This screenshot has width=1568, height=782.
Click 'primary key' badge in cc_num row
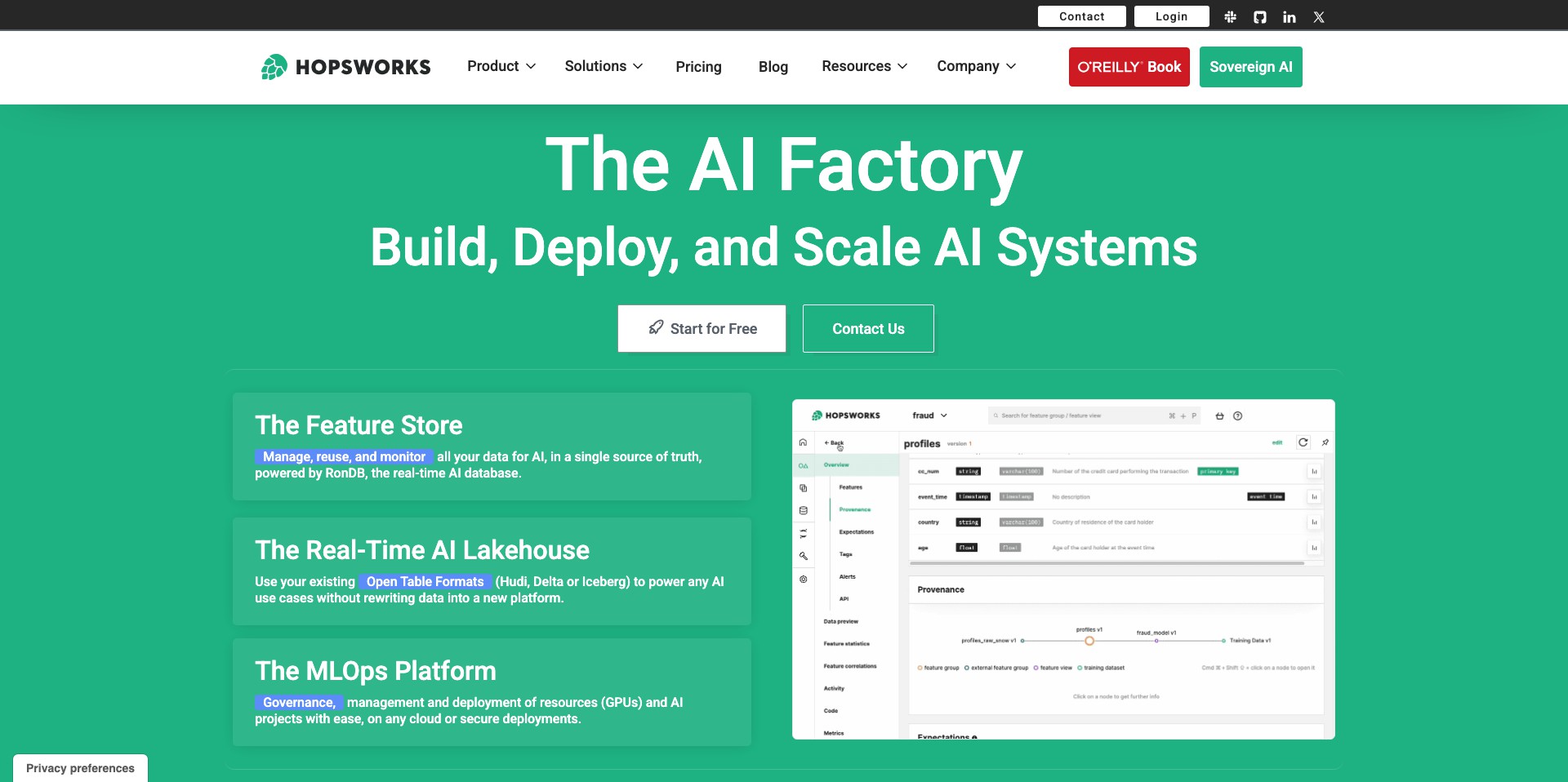point(1218,472)
